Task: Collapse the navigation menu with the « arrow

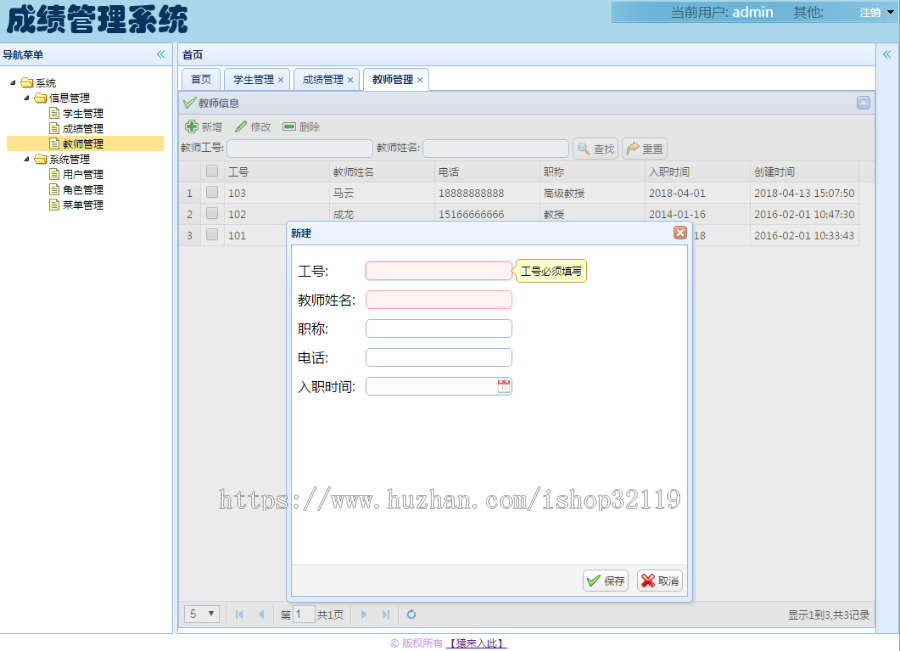Action: pos(160,55)
